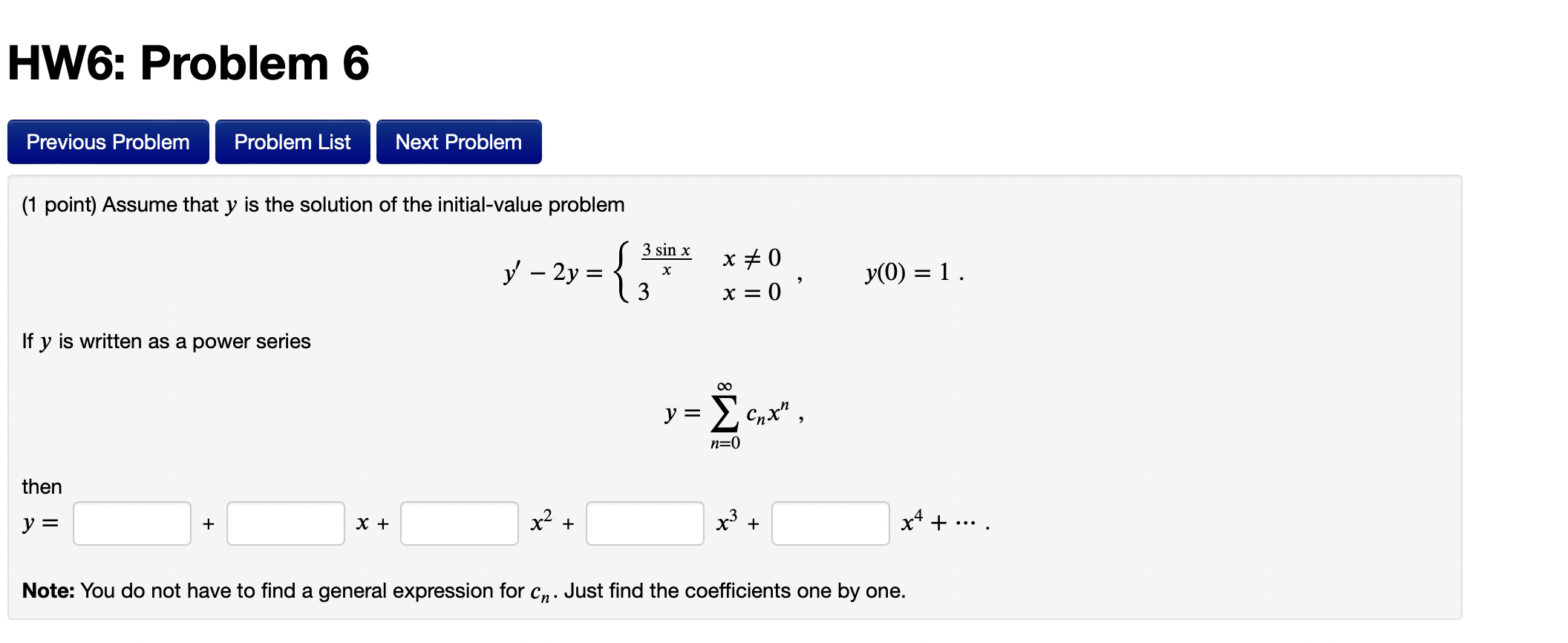Click inside the first empty answer field

point(131,523)
